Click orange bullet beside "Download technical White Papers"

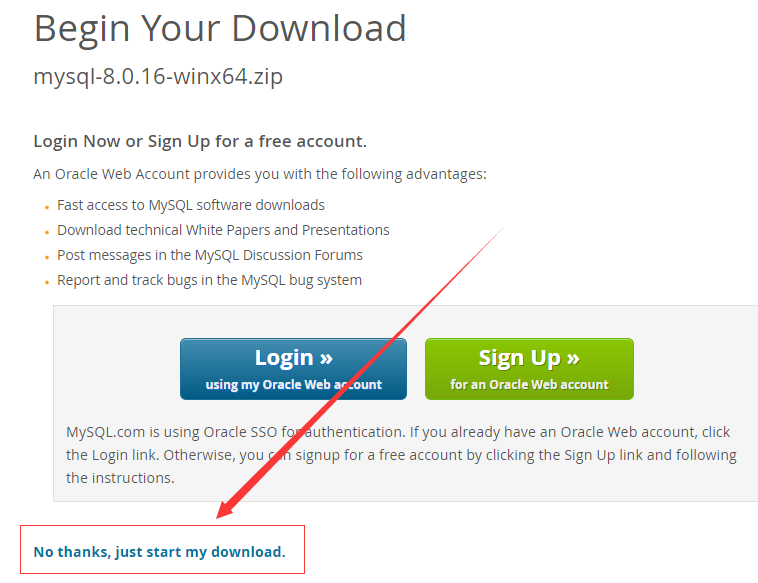47,233
